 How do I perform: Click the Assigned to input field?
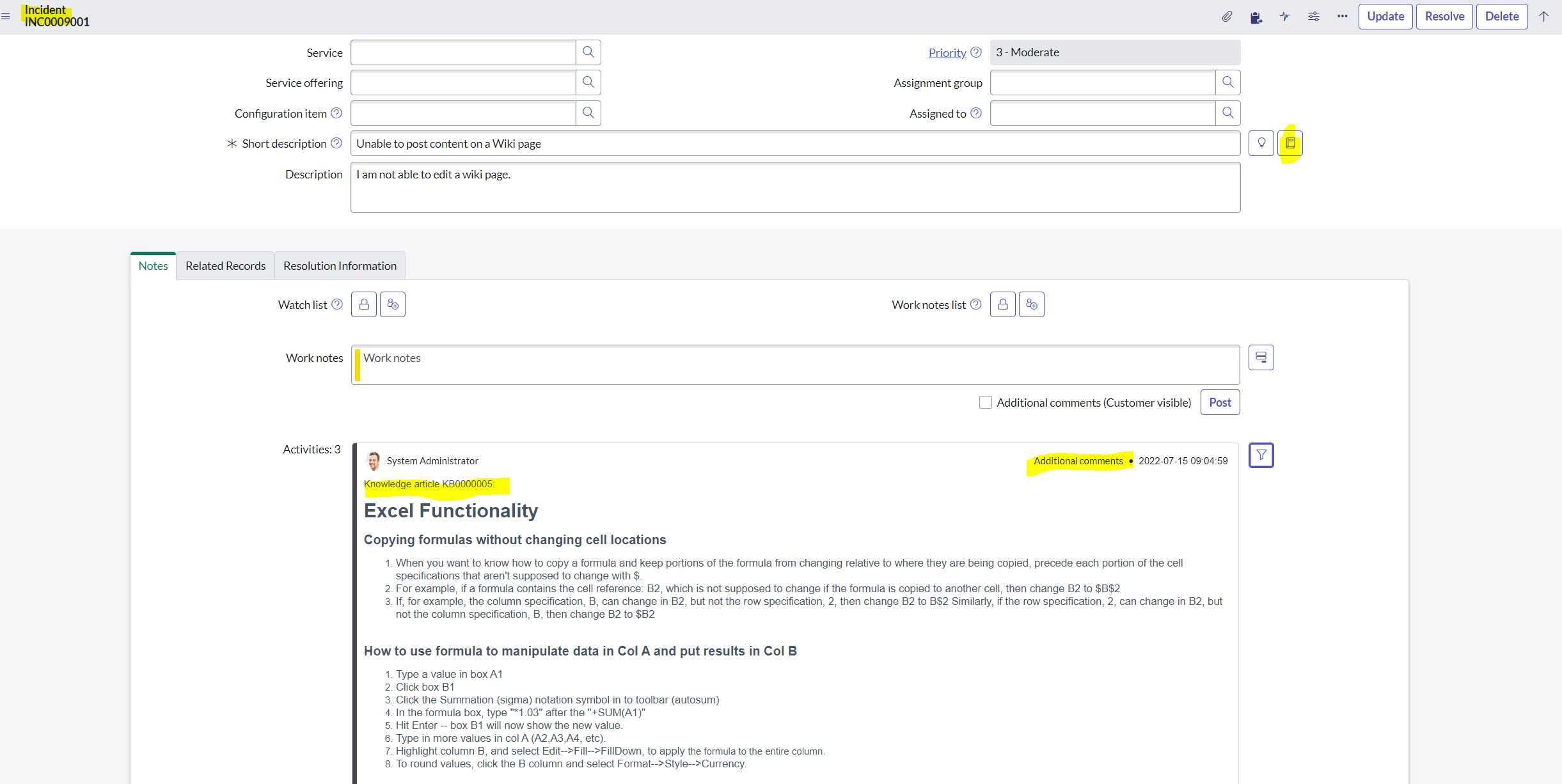(1103, 113)
